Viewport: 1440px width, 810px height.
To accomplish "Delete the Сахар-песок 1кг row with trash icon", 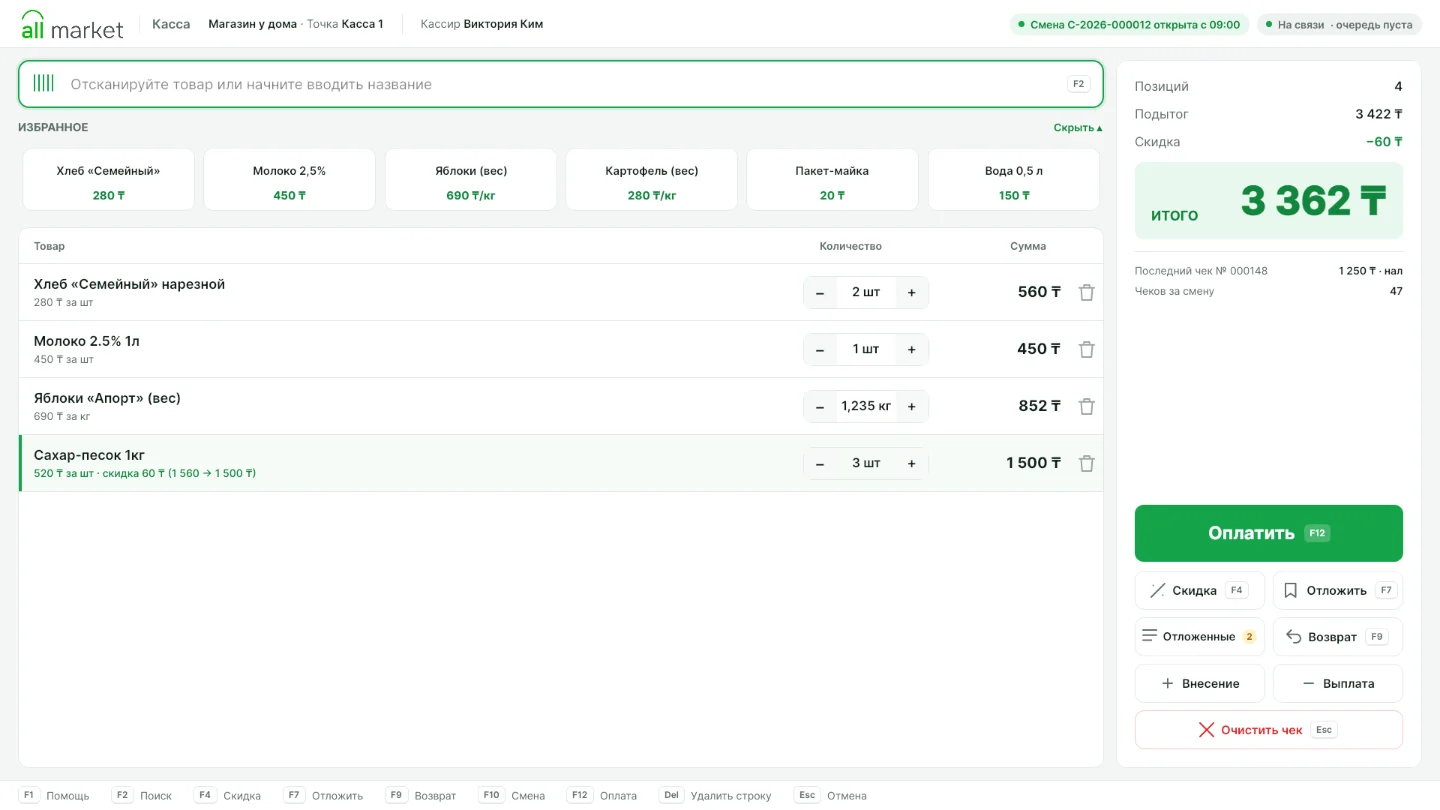I will coord(1086,463).
